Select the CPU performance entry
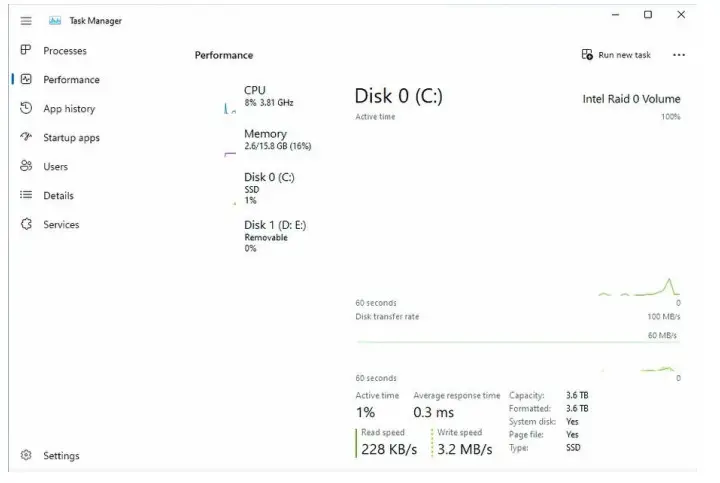Screen dimensions: 720x483 (268, 96)
